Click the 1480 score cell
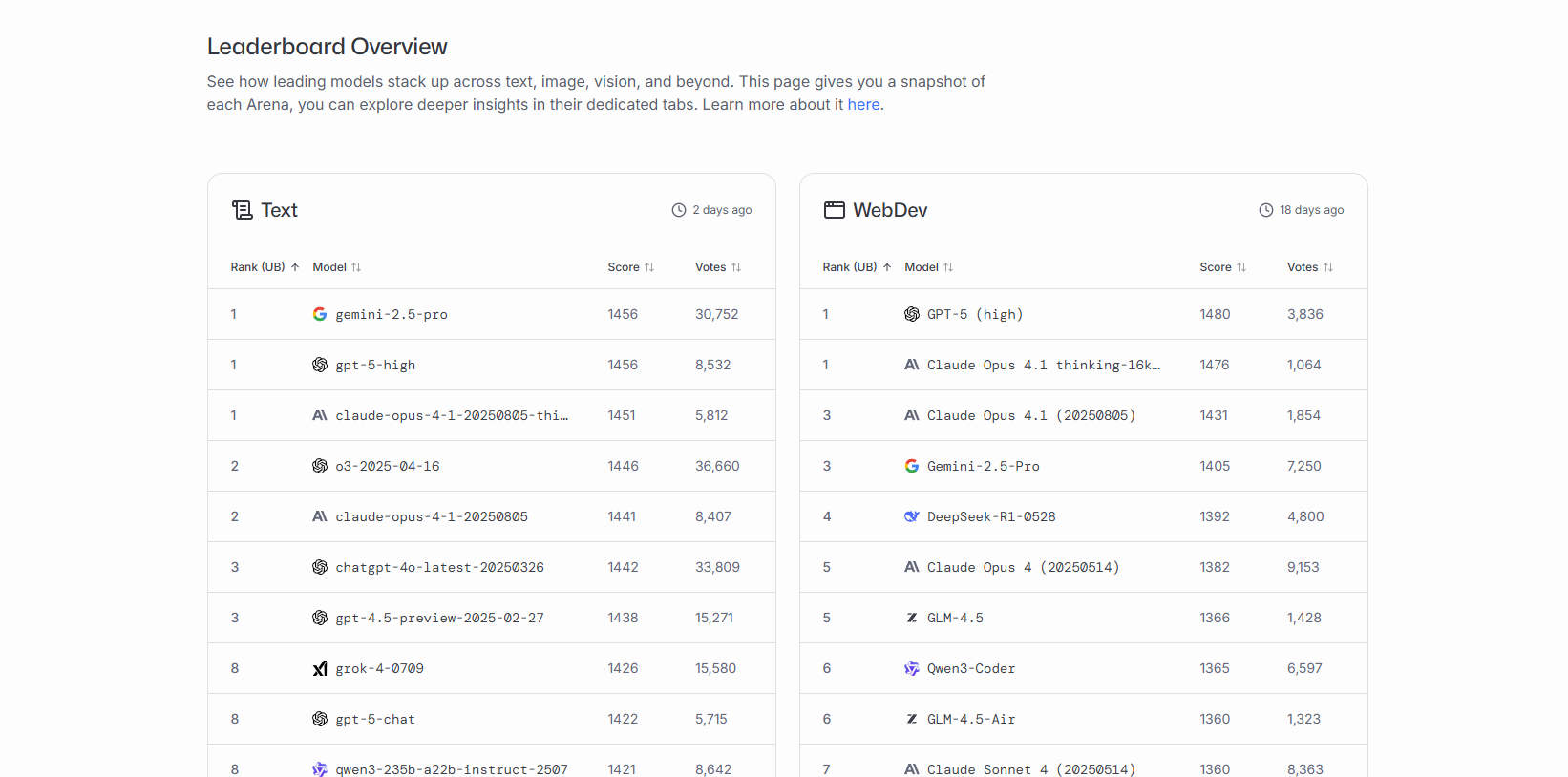This screenshot has height=777, width=1568. 1215,314
